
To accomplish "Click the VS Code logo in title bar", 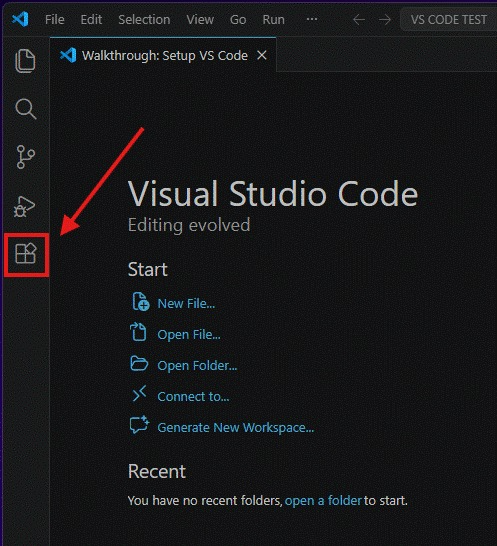I will point(21,19).
